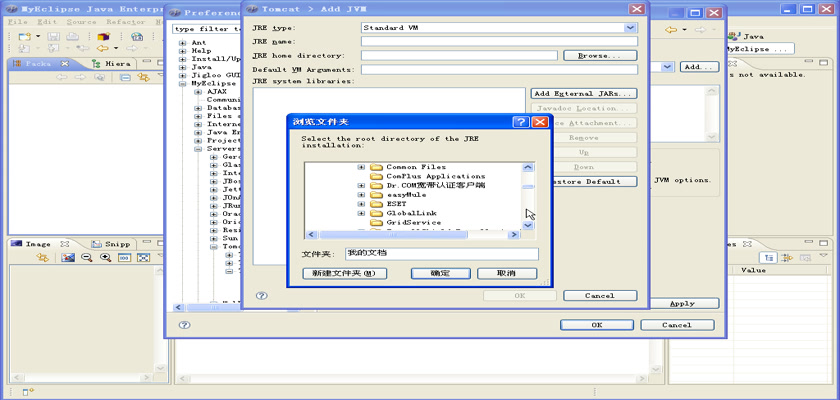This screenshot has width=840, height=400.
Task: Click scroll-up arrow in folder tree
Action: point(528,168)
